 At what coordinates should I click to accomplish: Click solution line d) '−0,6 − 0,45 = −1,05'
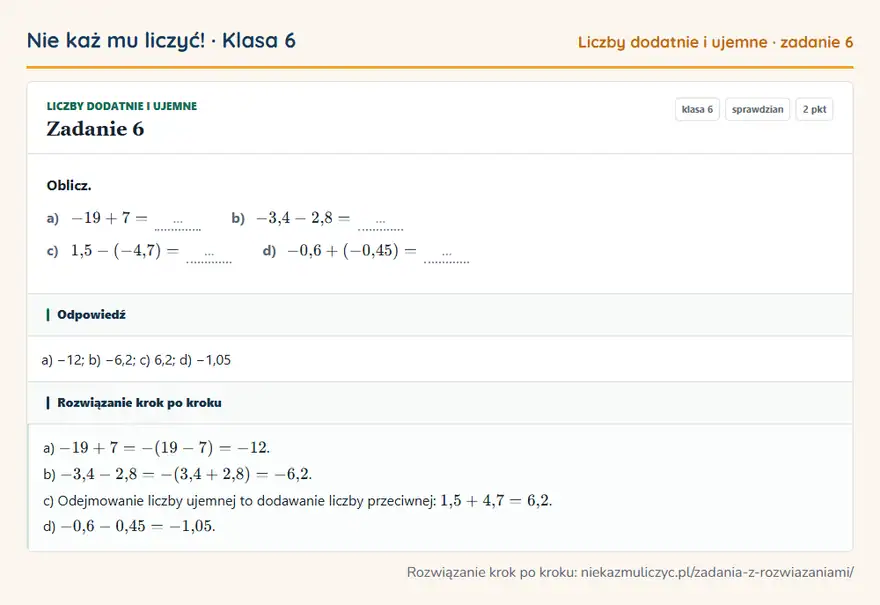click(x=129, y=526)
